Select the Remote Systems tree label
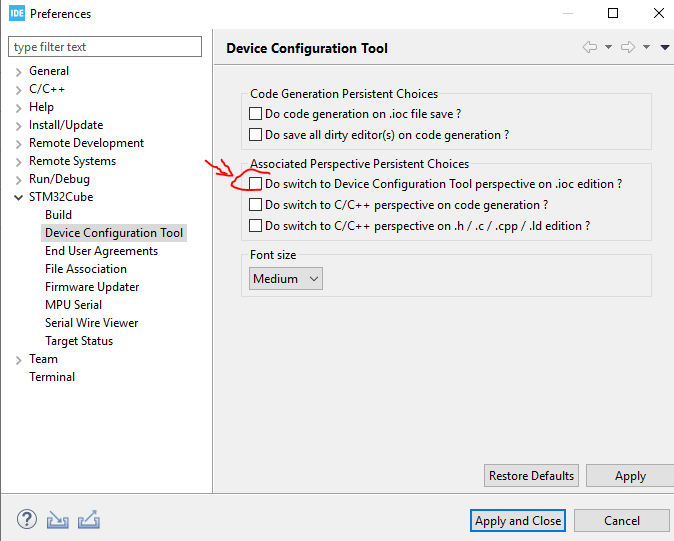Viewport: 674px width, 541px height. (x=73, y=161)
